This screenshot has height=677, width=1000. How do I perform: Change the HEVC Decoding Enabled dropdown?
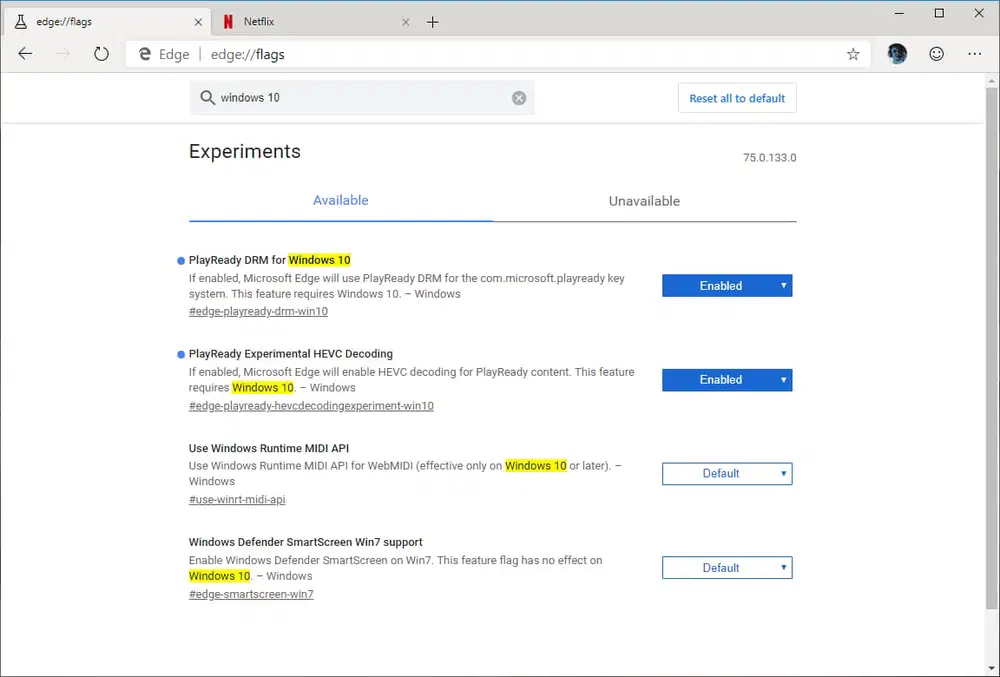[727, 380]
